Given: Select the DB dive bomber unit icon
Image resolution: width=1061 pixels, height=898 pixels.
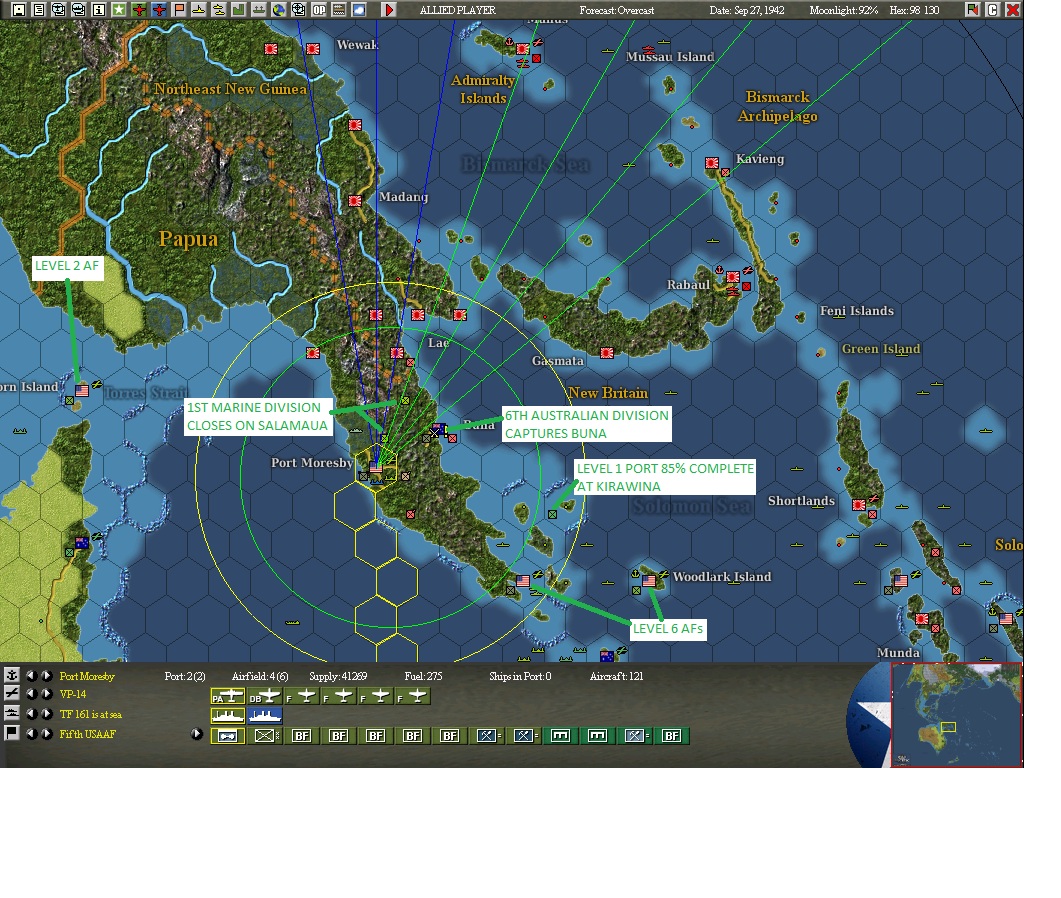Looking at the screenshot, I should [x=265, y=696].
